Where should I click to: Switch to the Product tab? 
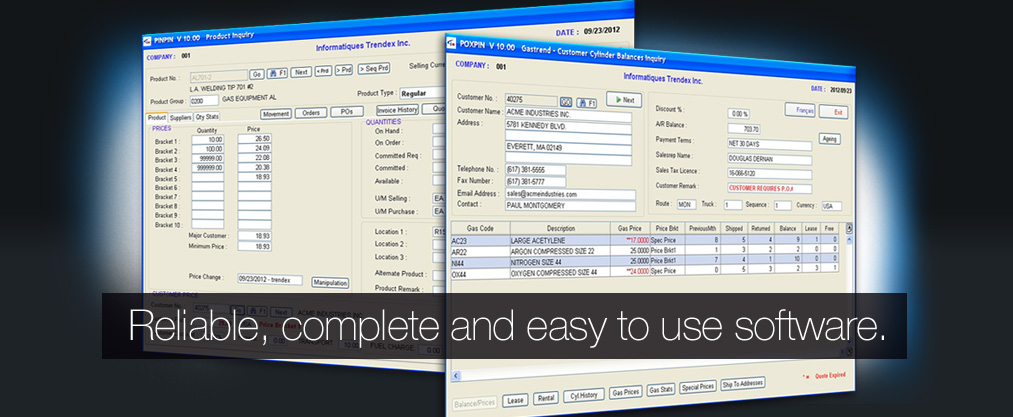coord(157,118)
